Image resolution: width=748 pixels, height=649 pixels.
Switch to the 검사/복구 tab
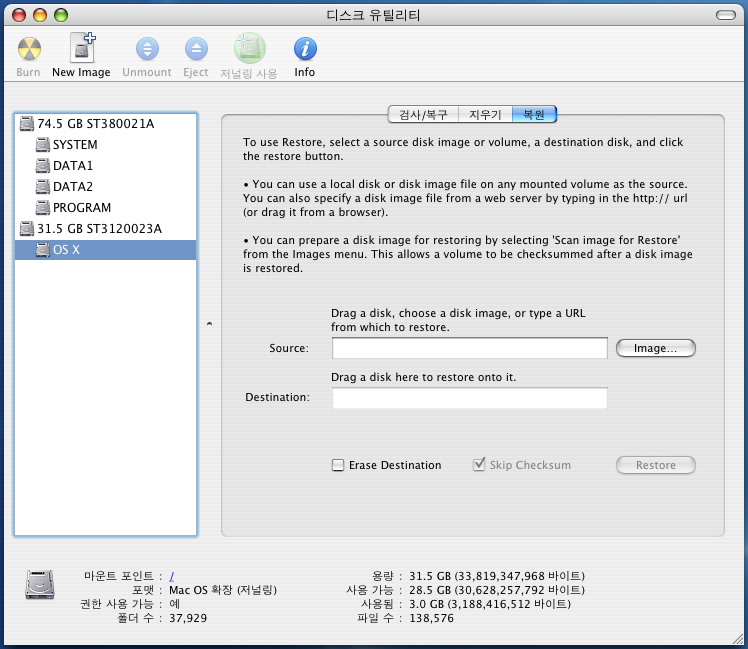click(x=423, y=115)
